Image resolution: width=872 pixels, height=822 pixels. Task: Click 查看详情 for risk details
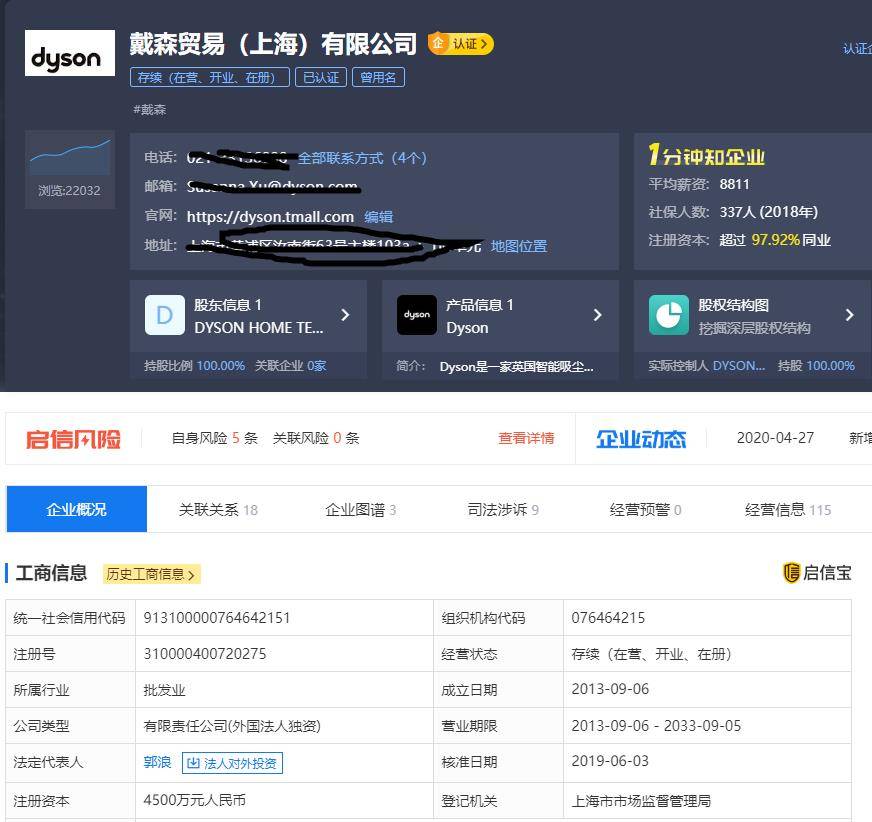(x=526, y=438)
